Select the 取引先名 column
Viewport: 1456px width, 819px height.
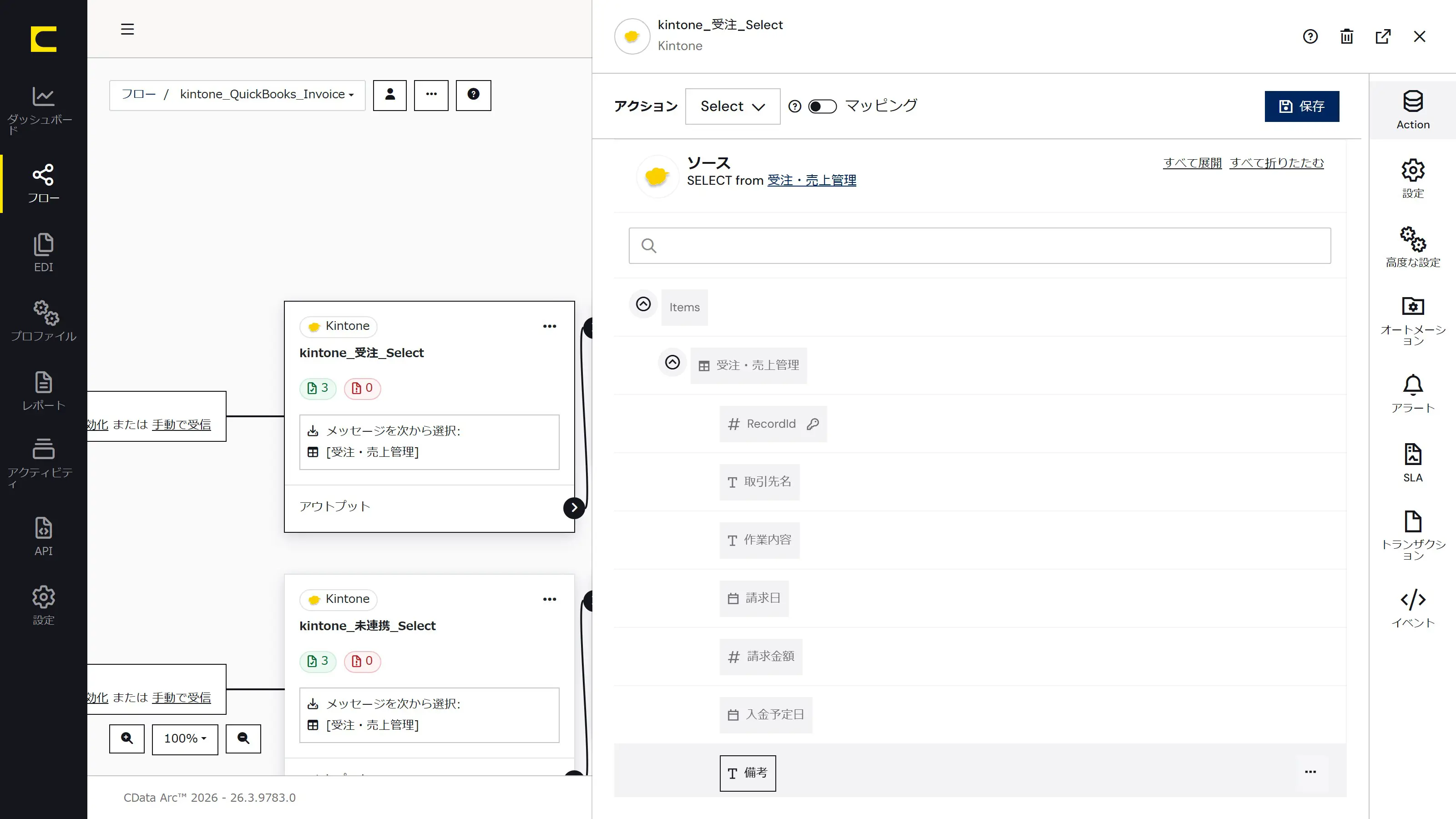tap(759, 481)
